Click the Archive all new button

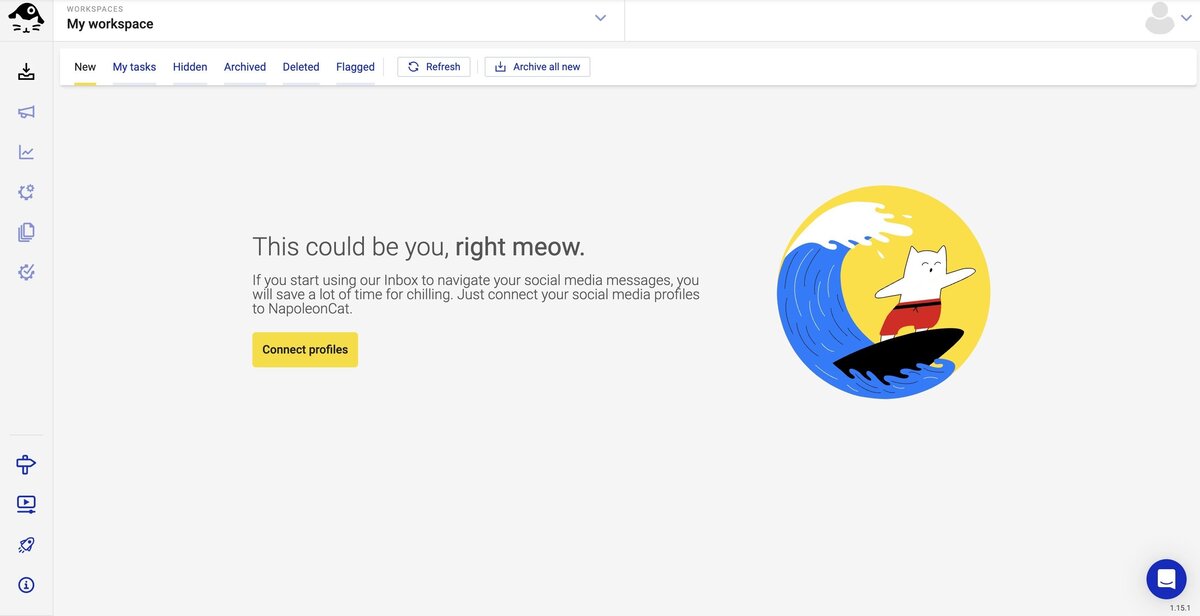pyautogui.click(x=537, y=67)
